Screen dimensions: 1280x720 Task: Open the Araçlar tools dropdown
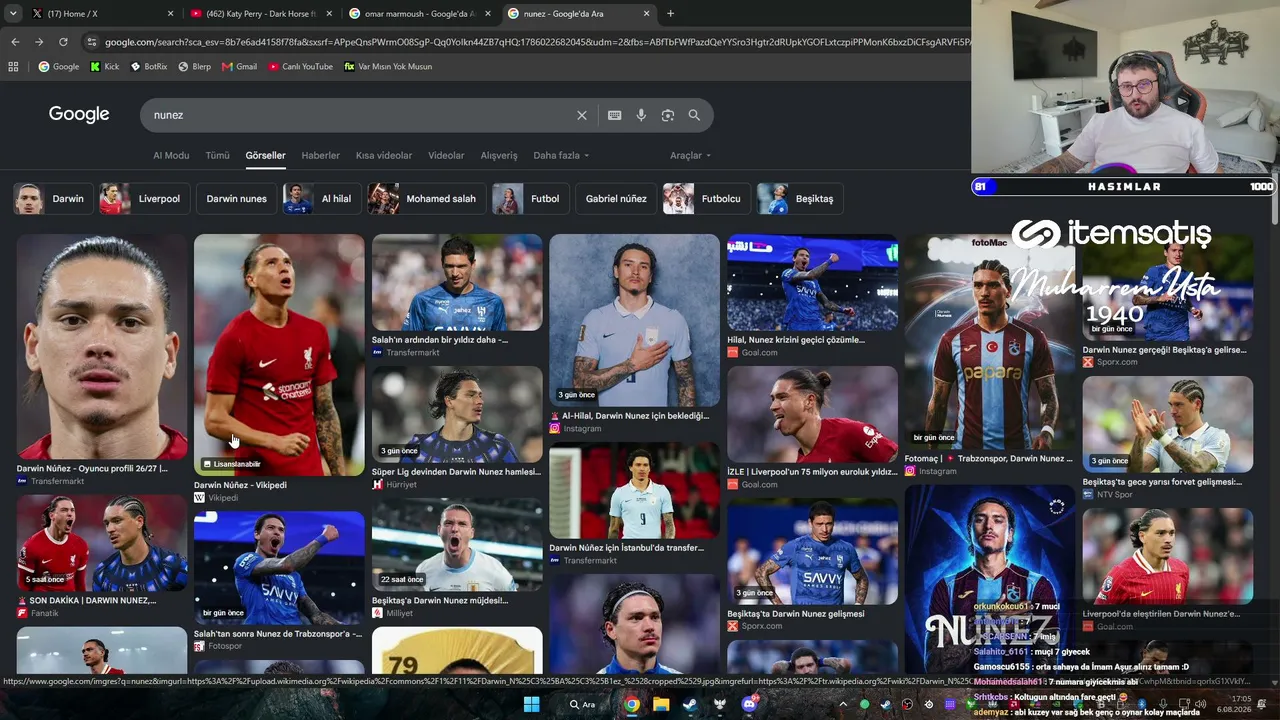690,156
